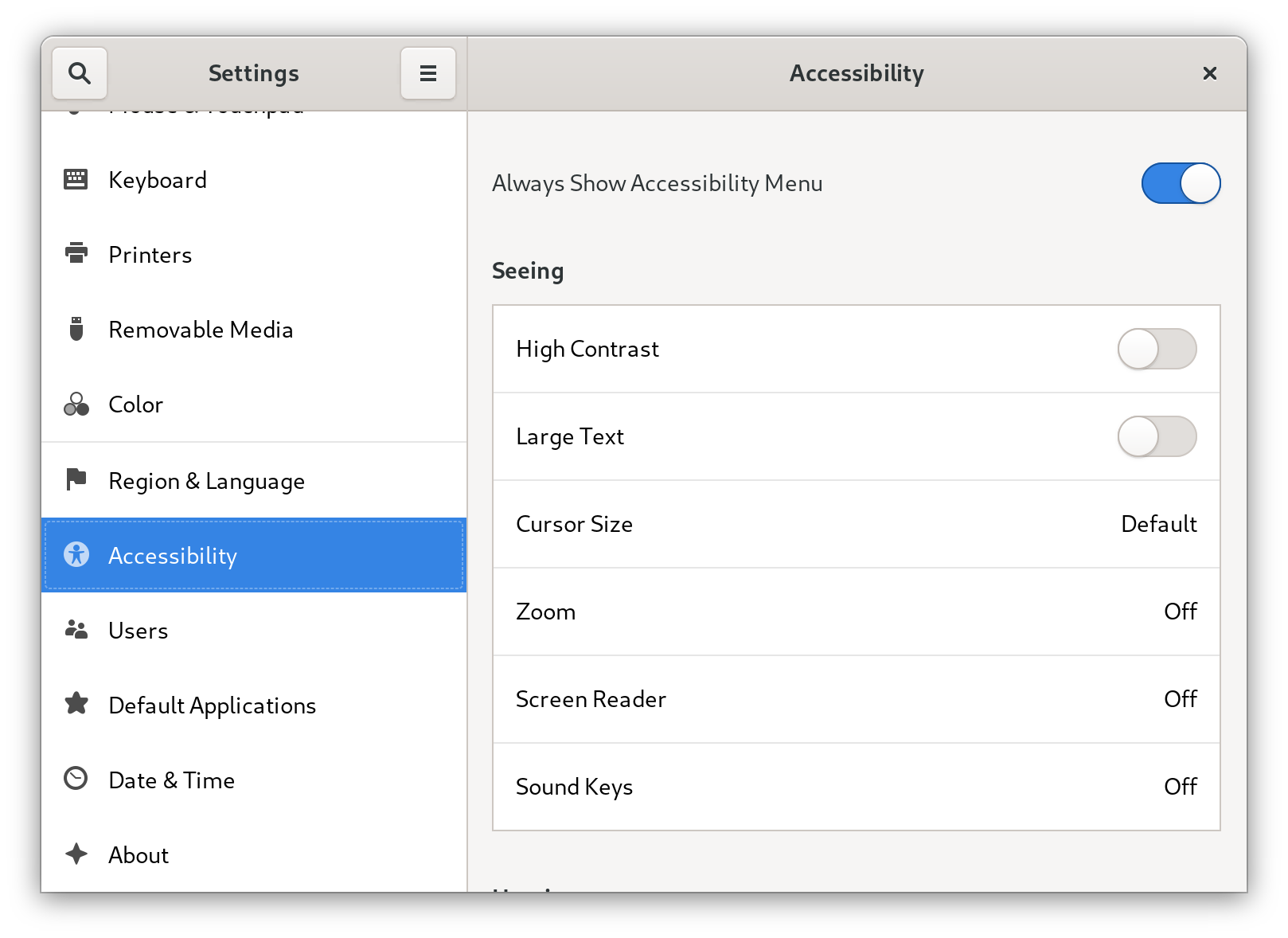
Task: Select the Default Applications star icon
Action: pos(76,705)
